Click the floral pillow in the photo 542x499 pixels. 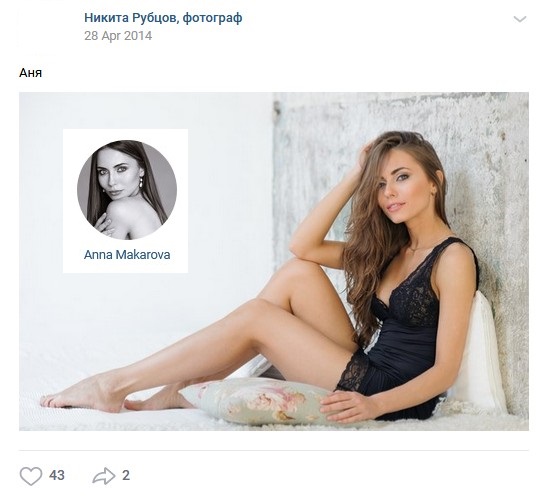(x=258, y=401)
